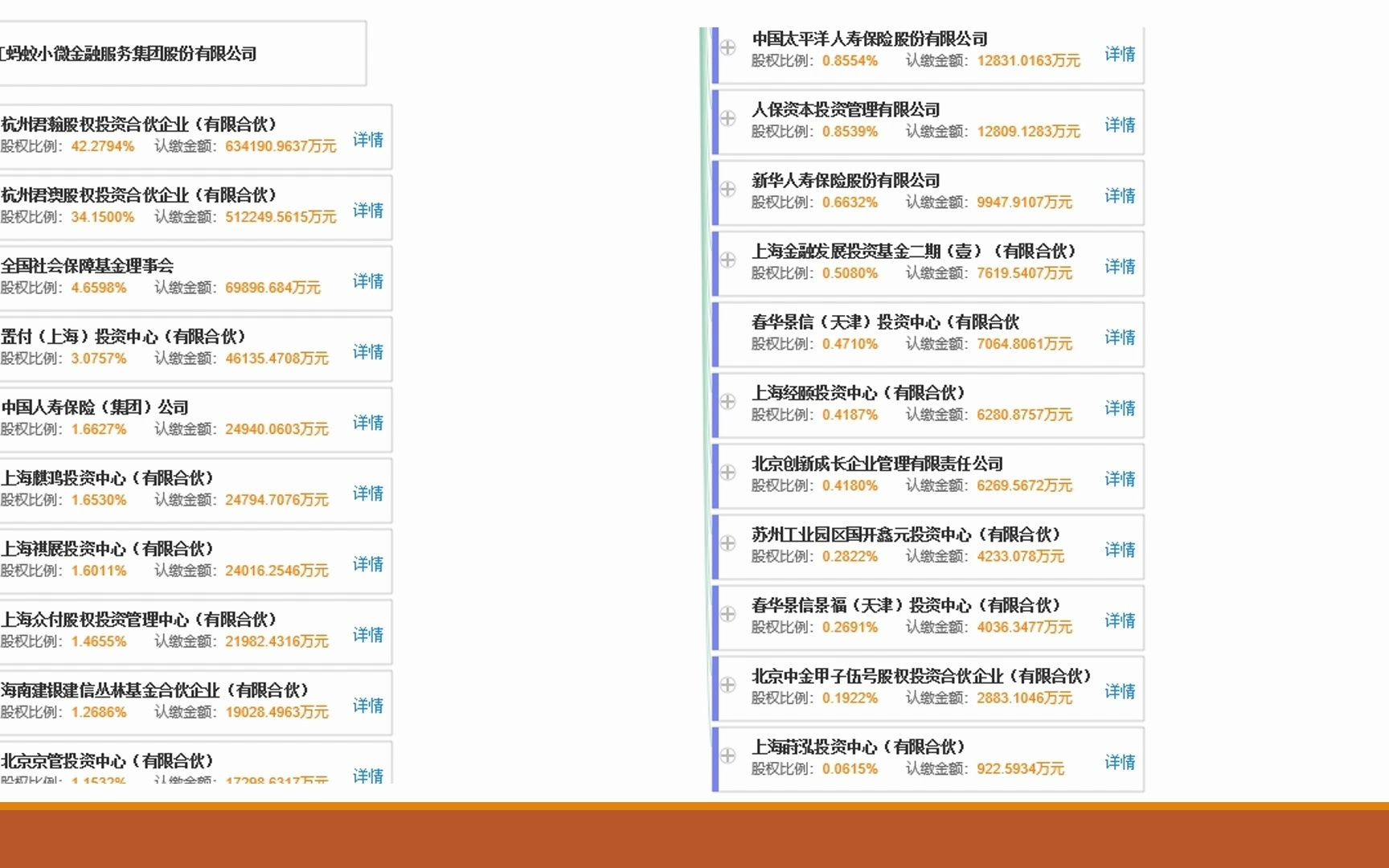Click the amount 21982.4316万元

pos(277,641)
